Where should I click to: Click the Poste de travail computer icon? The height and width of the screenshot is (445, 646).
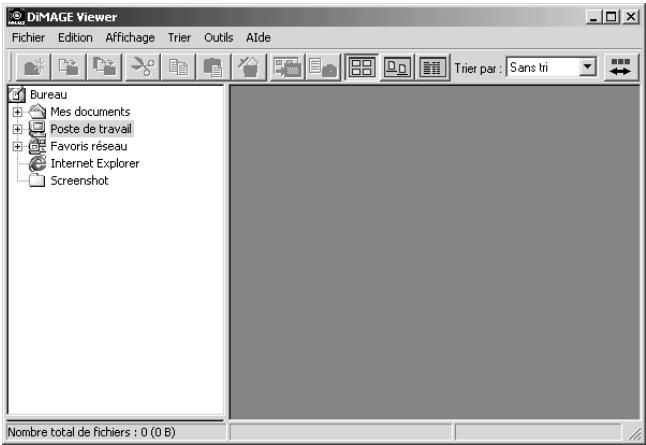tap(37, 129)
